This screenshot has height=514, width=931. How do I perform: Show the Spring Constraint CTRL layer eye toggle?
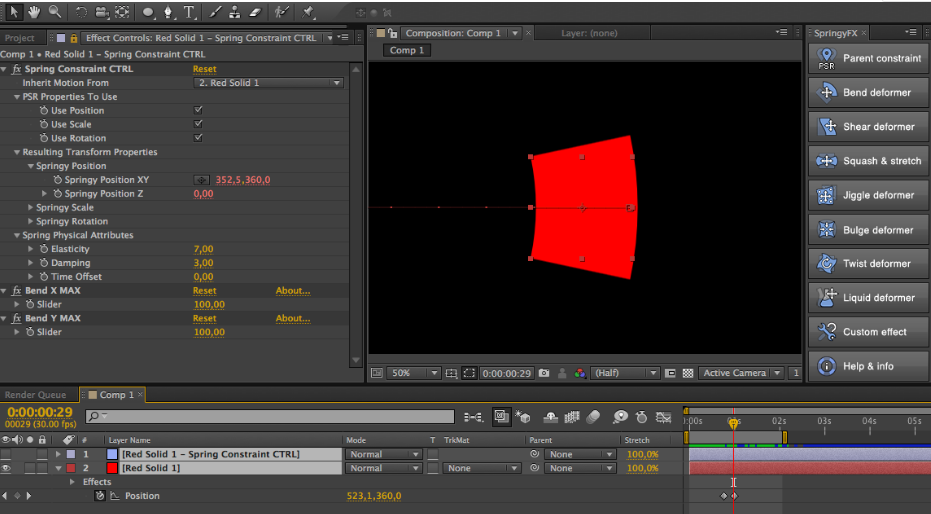point(6,454)
